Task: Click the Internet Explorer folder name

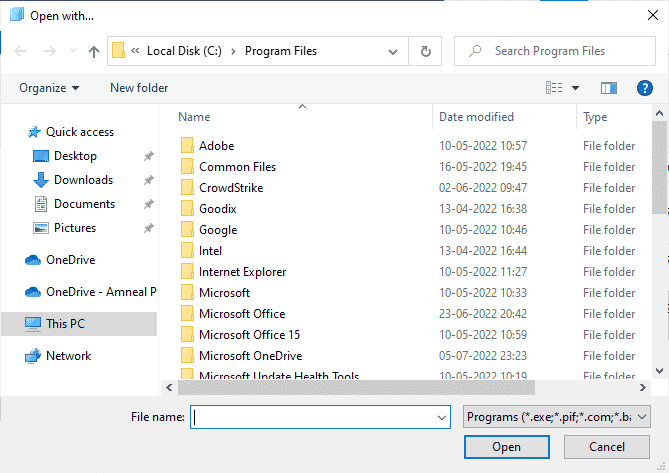Action: pyautogui.click(x=242, y=272)
